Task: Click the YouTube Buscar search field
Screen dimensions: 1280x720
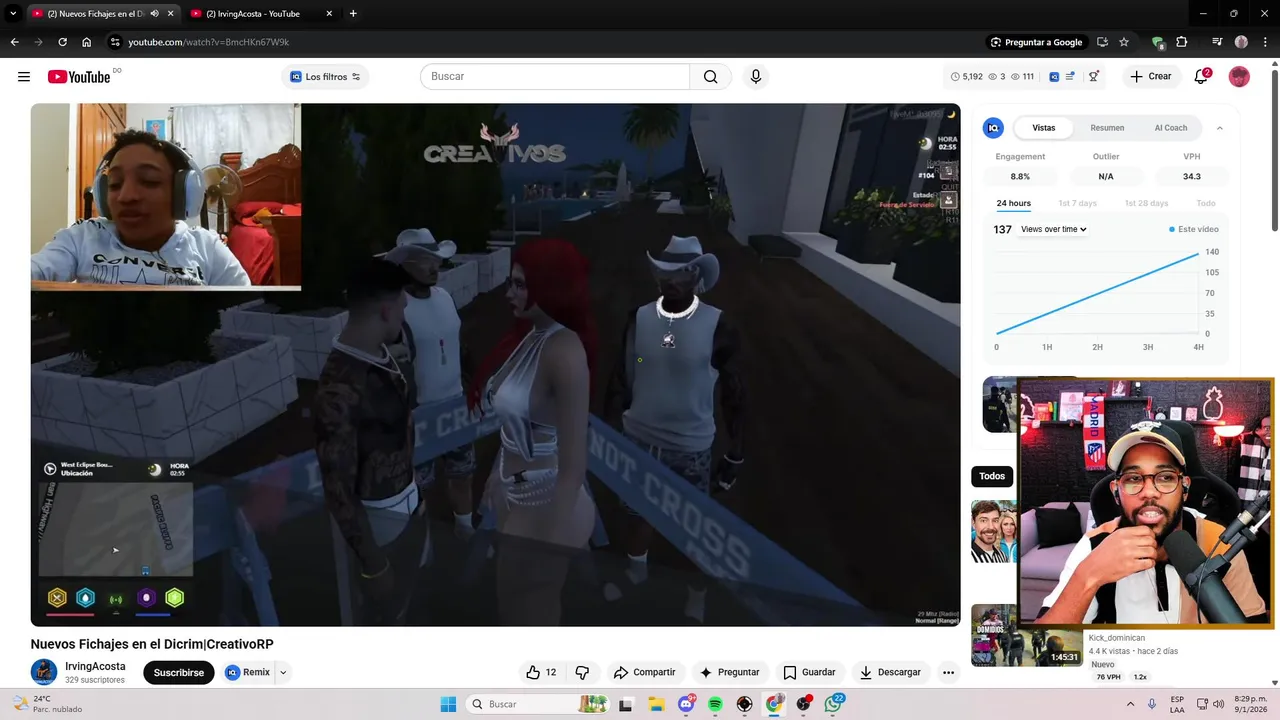Action: pyautogui.click(x=555, y=76)
